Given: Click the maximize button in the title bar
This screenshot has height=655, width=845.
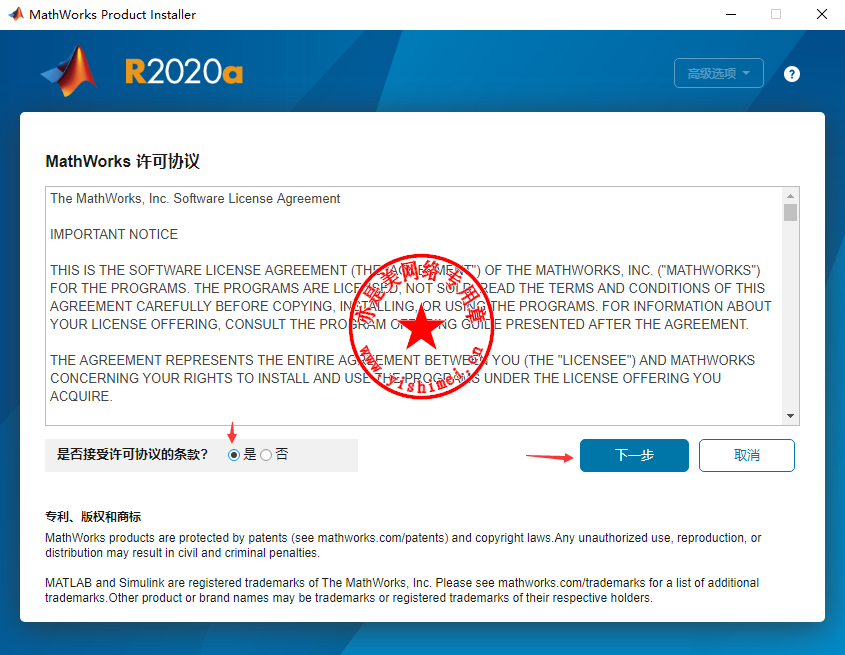Looking at the screenshot, I should coord(776,15).
